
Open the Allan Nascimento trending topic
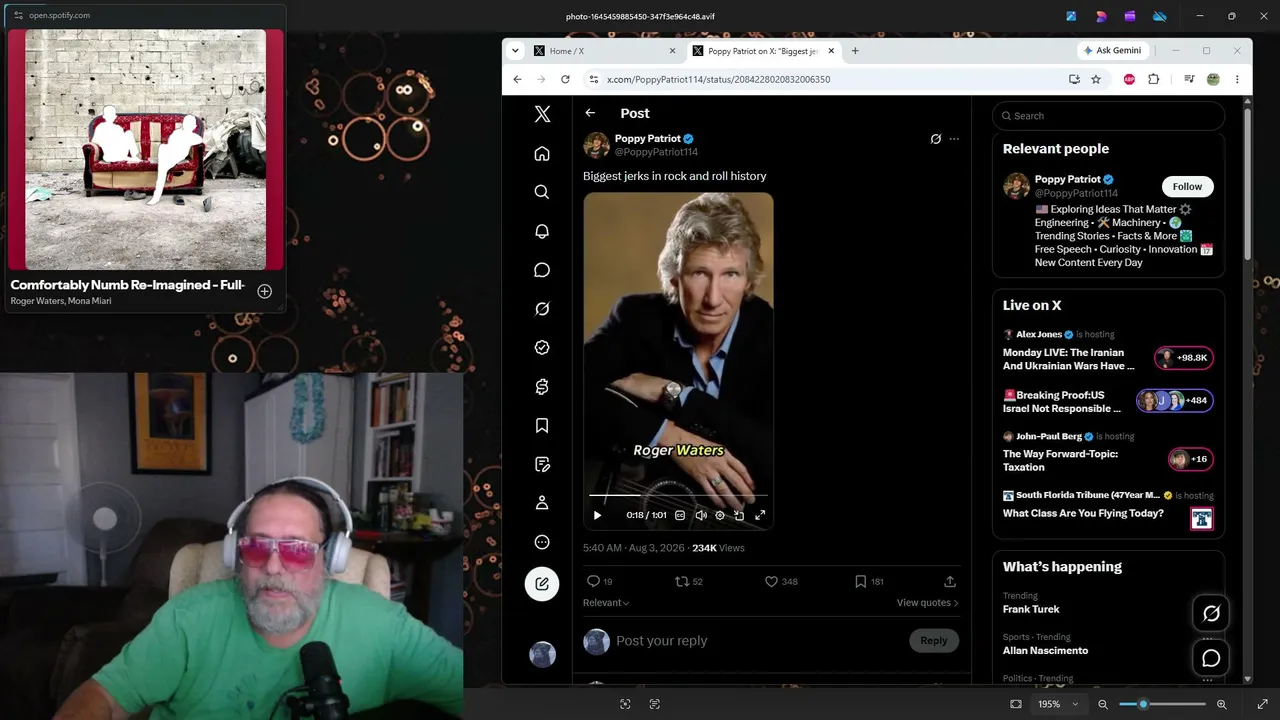point(1045,651)
